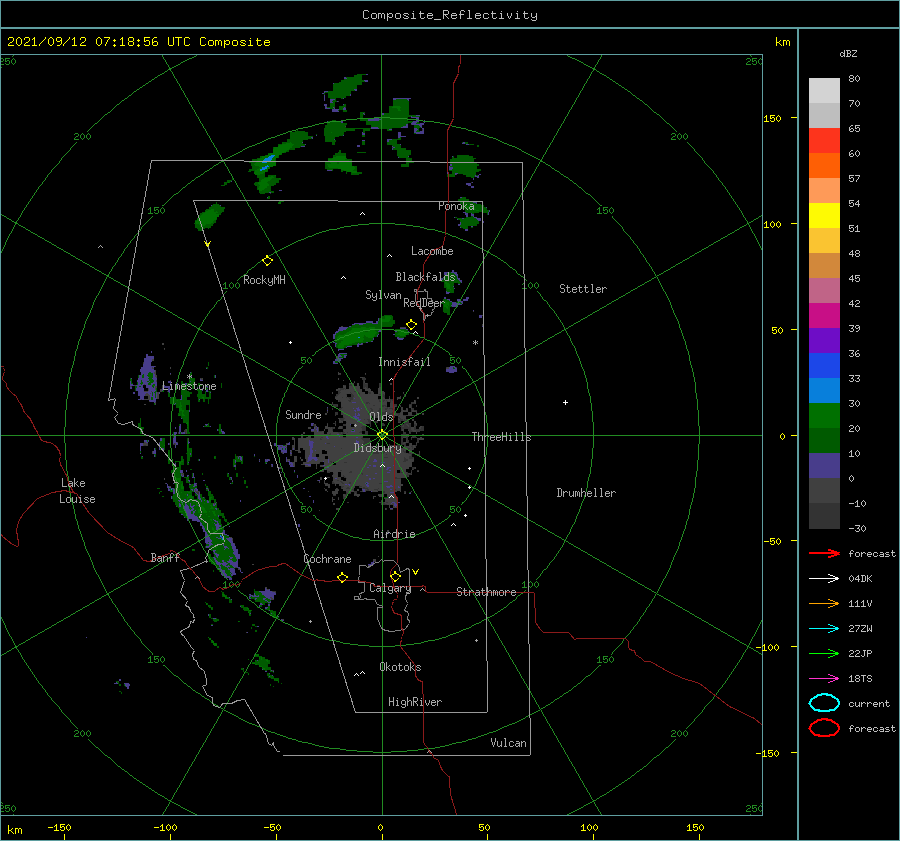Click the yellow diamond marker southeast of RedDeer
The height and width of the screenshot is (841, 900).
click(x=411, y=325)
